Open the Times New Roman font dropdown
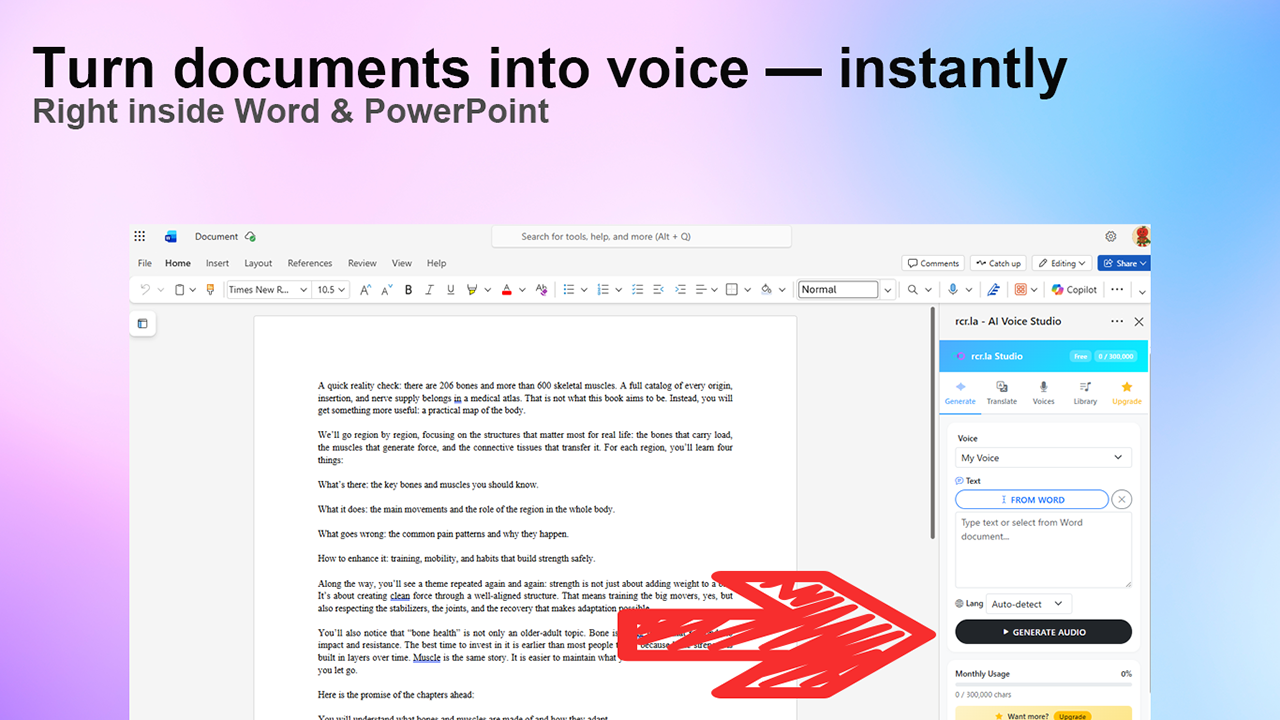 pyautogui.click(x=268, y=290)
